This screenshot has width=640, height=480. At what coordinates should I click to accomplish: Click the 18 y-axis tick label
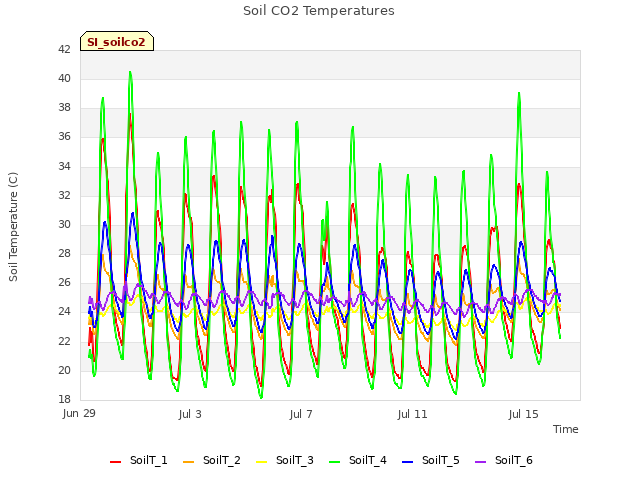(x=64, y=399)
